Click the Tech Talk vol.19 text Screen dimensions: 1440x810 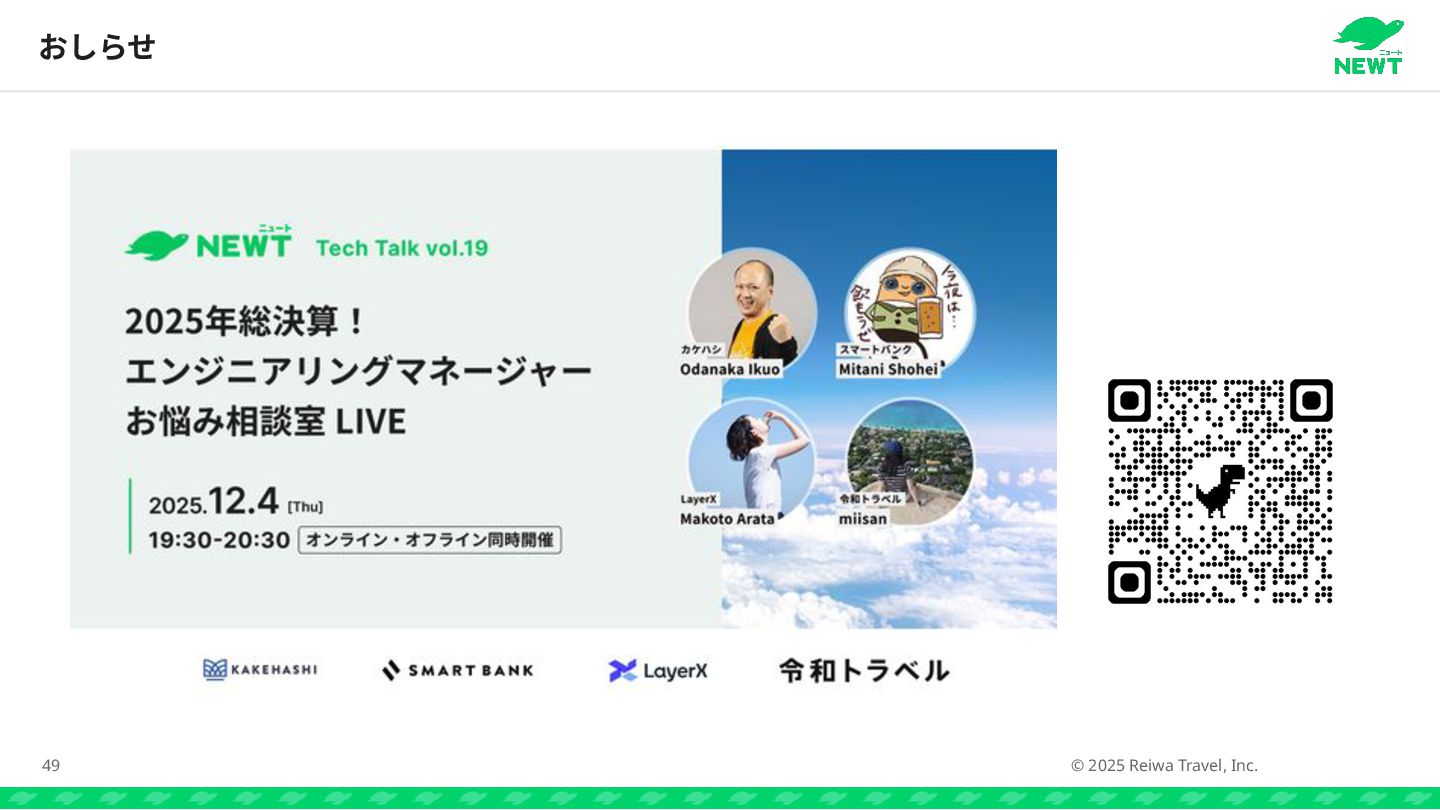coord(402,248)
